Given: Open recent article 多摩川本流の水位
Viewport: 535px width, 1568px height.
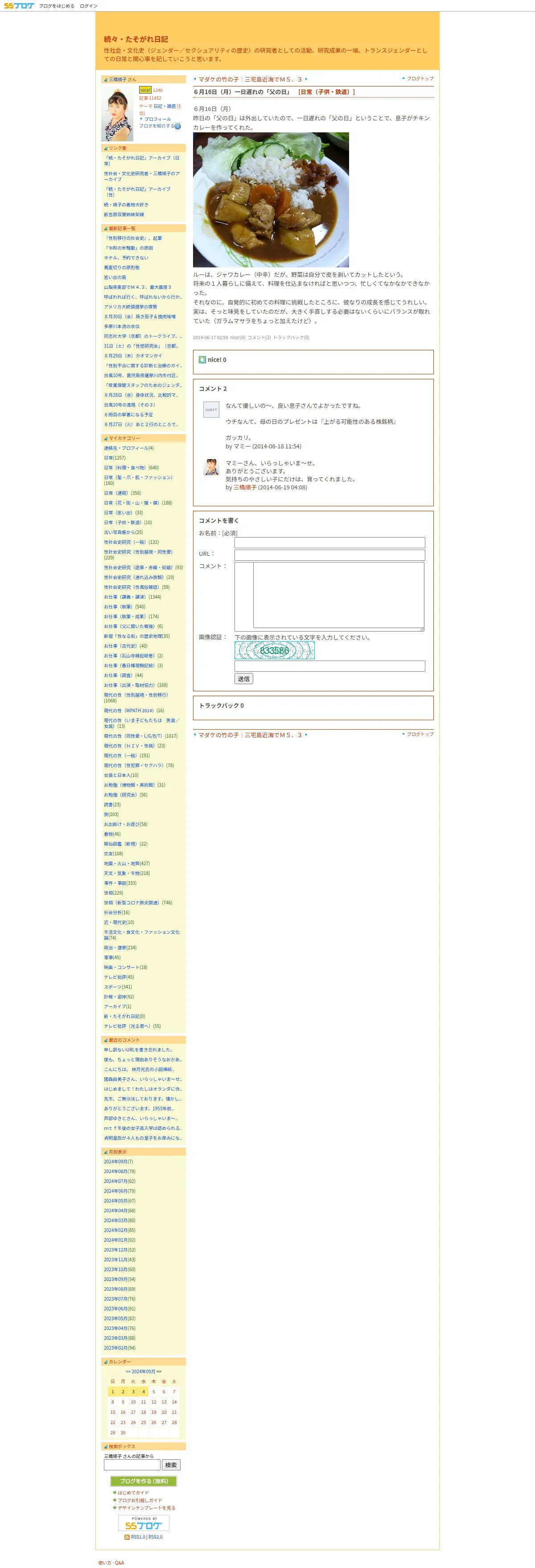Looking at the screenshot, I should click(x=122, y=326).
